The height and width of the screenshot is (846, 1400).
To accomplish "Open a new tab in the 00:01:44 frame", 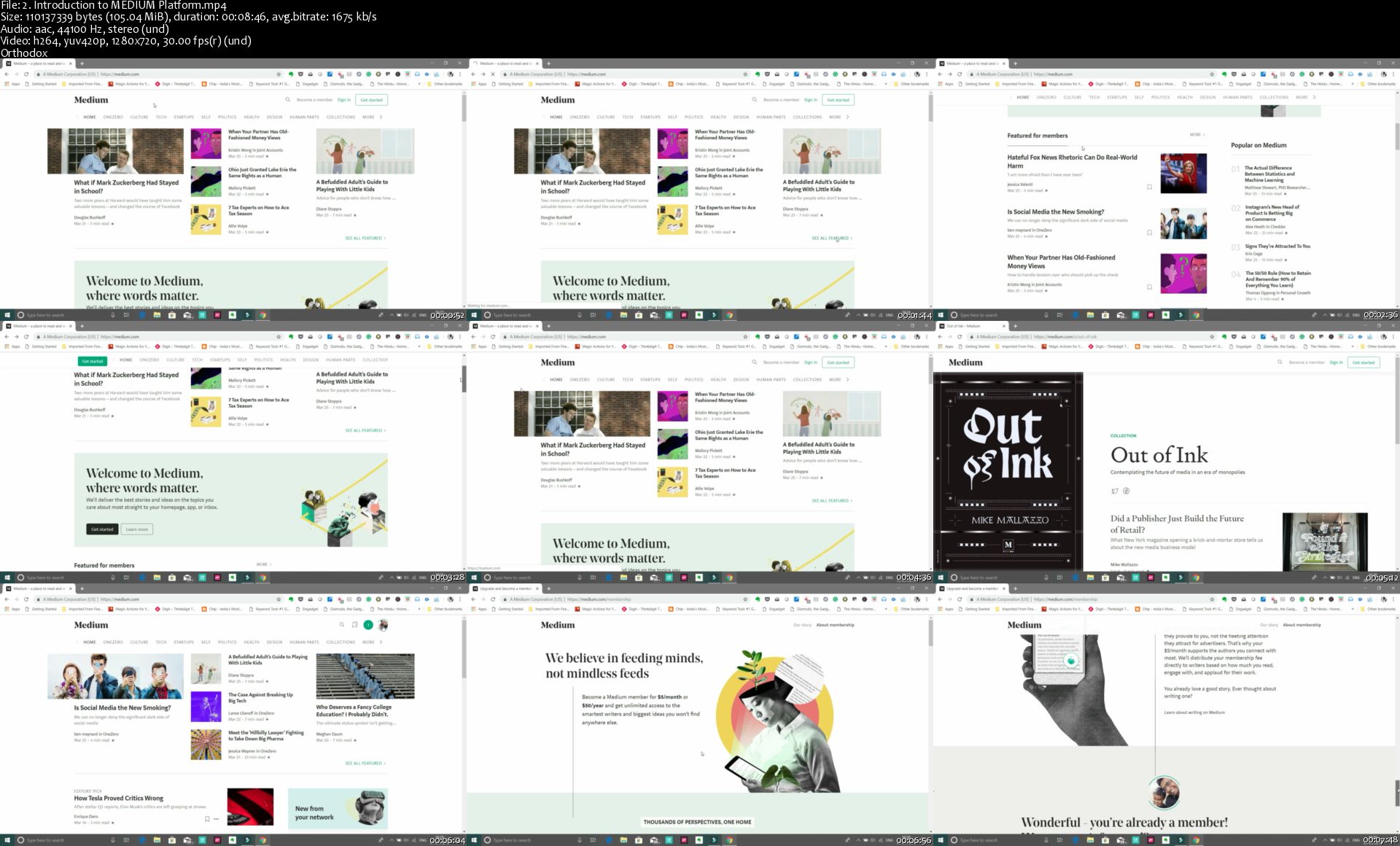I will [x=548, y=63].
